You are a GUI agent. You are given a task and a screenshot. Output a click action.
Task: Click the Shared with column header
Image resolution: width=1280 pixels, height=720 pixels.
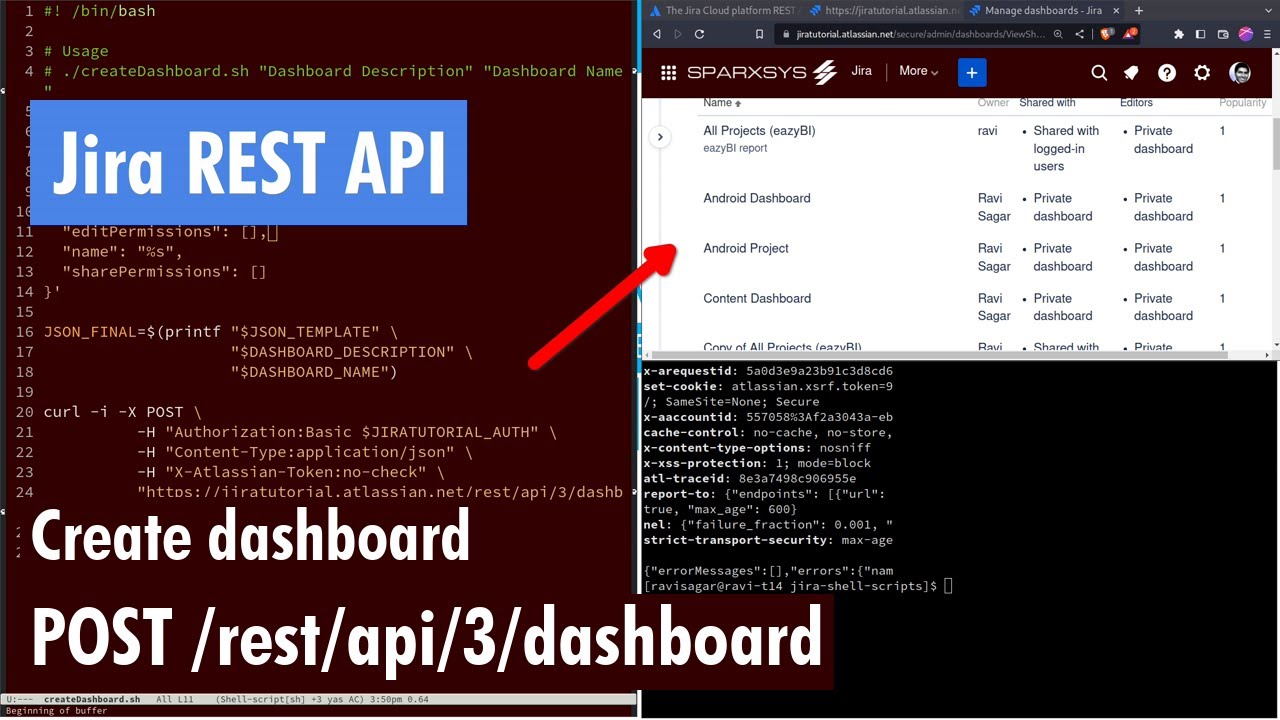(x=1047, y=103)
